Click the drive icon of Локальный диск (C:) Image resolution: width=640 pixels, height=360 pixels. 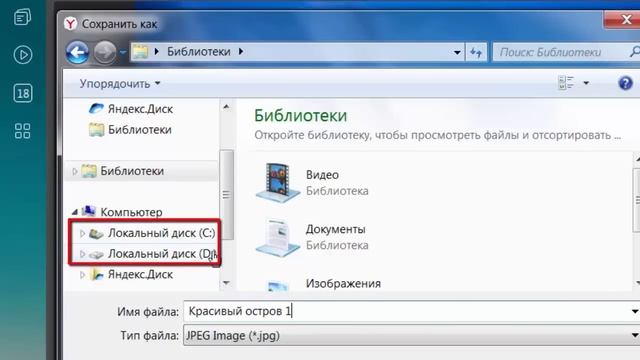96,233
